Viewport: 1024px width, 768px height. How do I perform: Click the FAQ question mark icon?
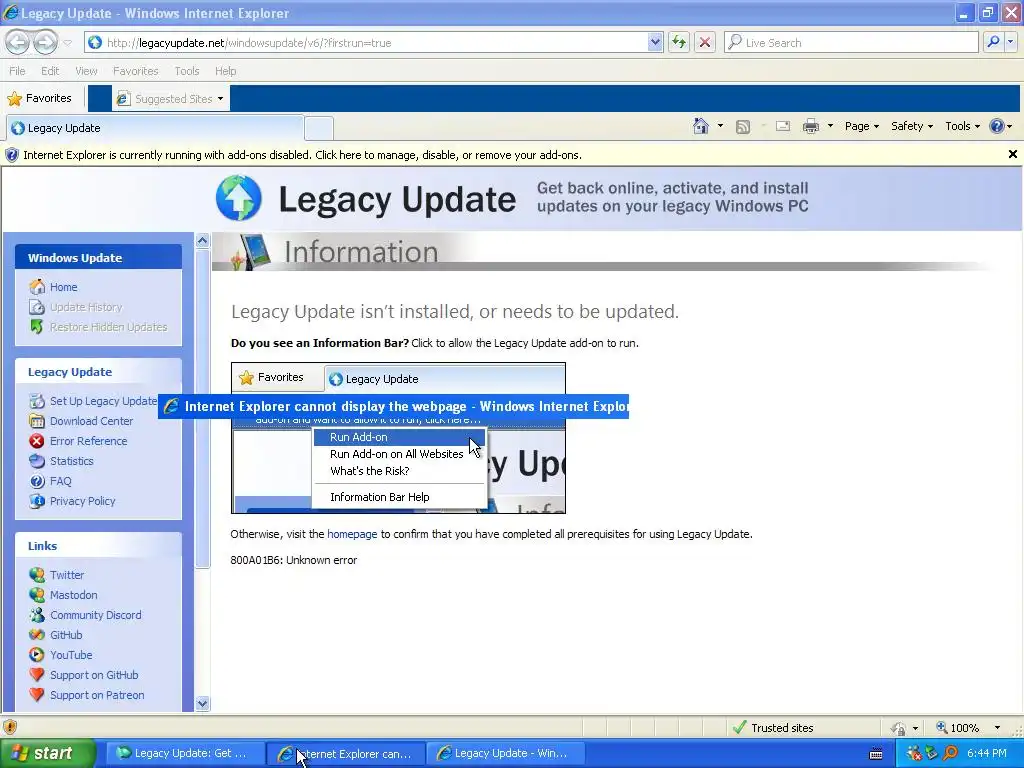tap(37, 481)
